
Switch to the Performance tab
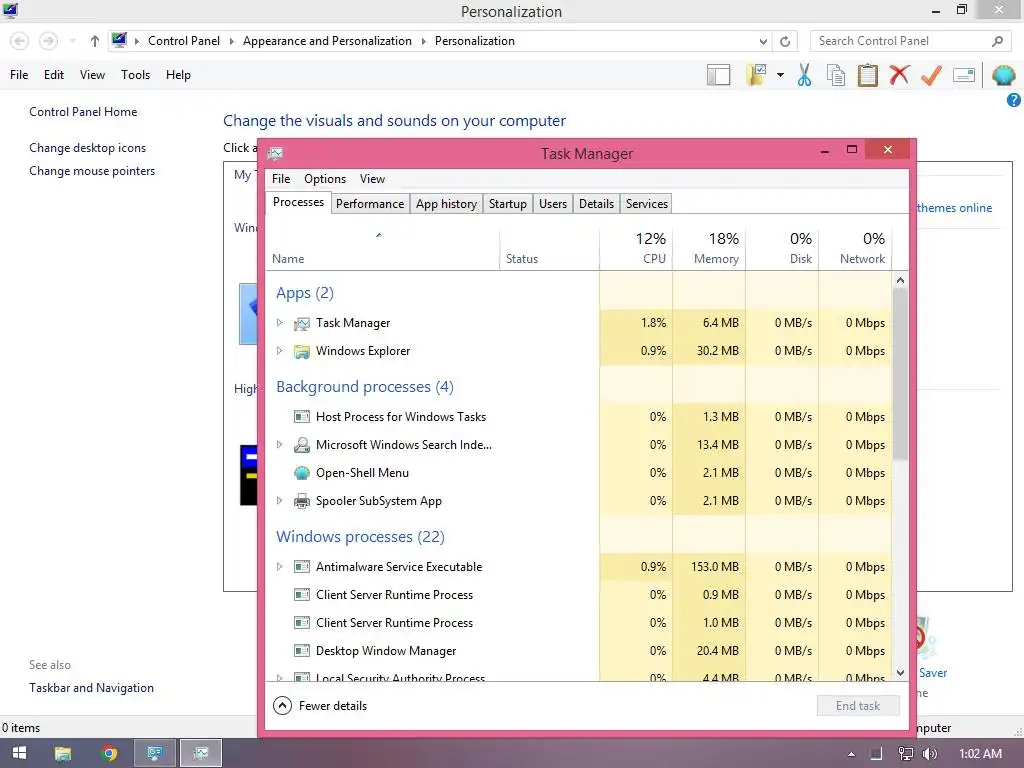coord(370,204)
